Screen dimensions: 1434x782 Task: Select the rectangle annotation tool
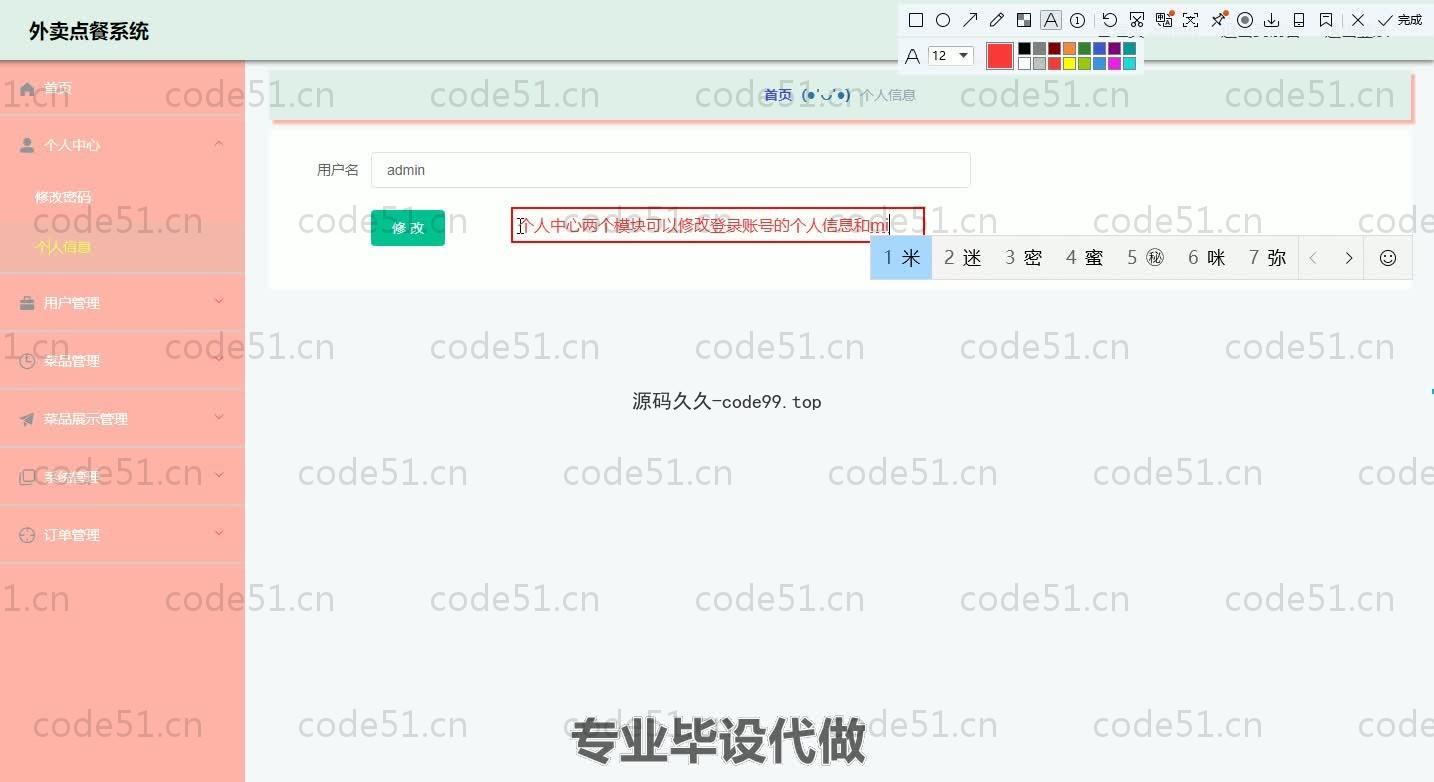point(916,20)
